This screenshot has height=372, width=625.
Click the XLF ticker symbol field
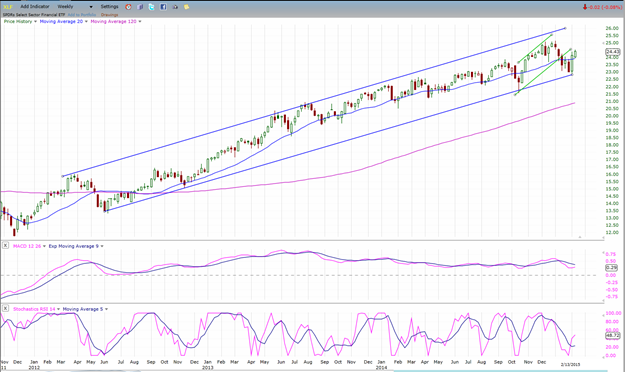click(8, 7)
